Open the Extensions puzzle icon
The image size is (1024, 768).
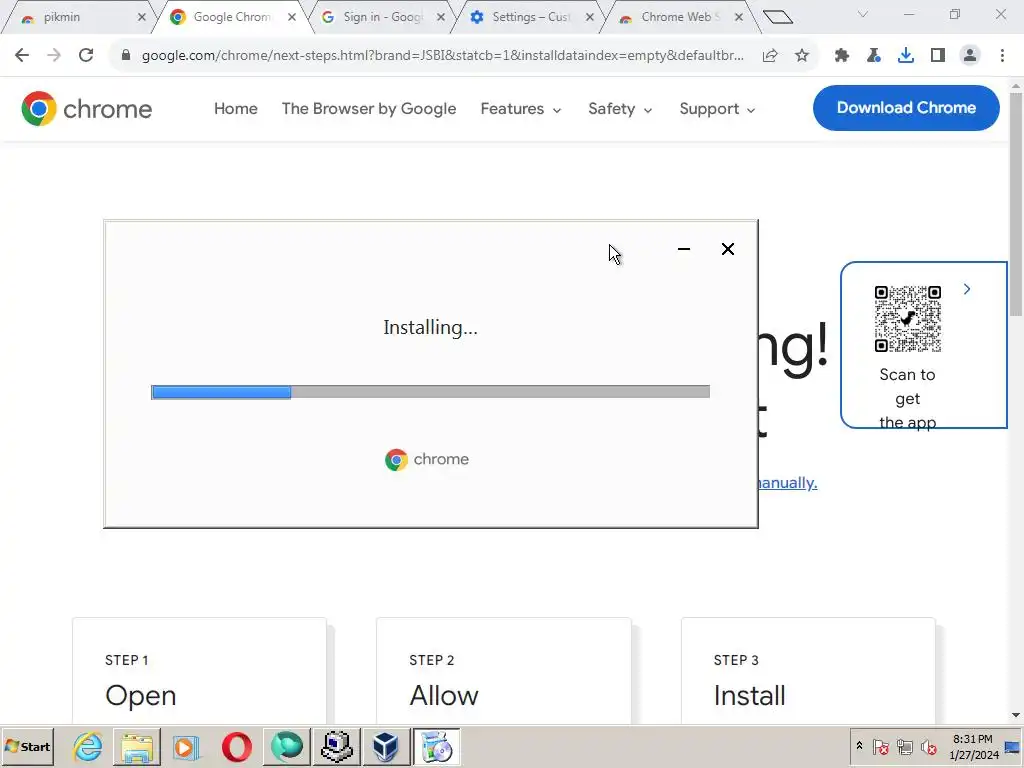click(x=842, y=56)
